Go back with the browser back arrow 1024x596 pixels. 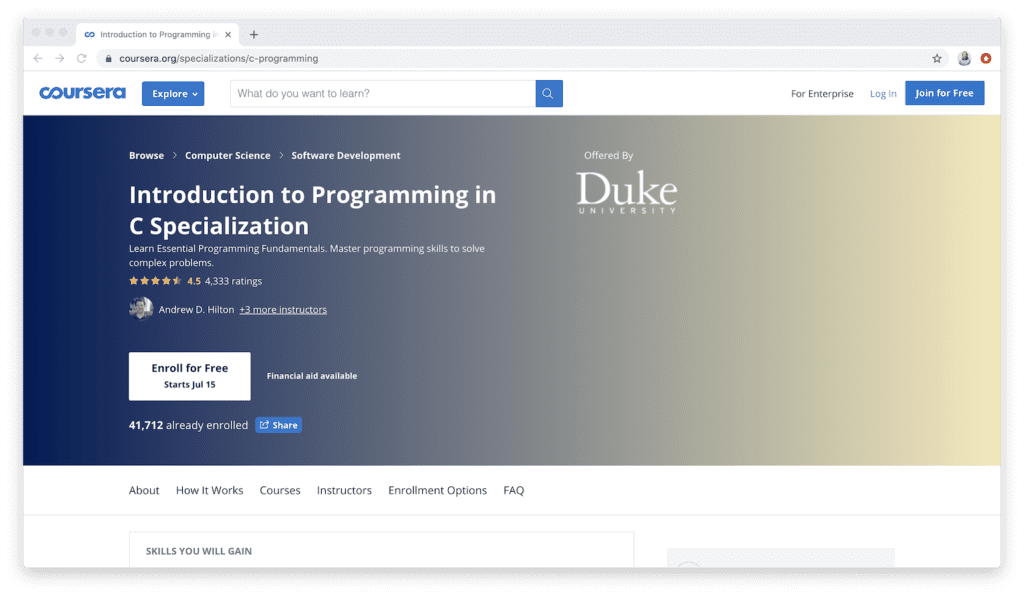38,58
